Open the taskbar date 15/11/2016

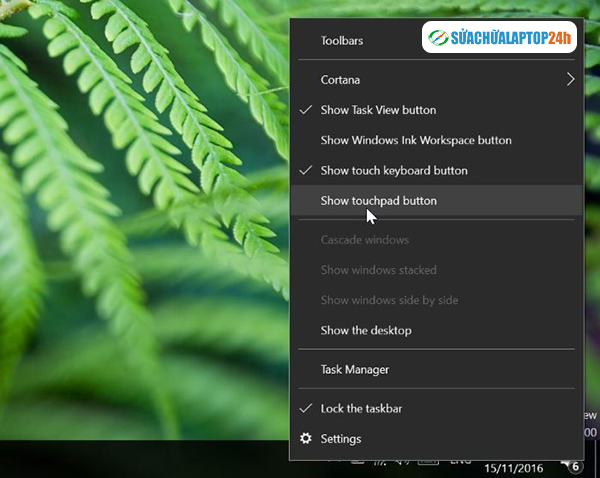[512, 468]
